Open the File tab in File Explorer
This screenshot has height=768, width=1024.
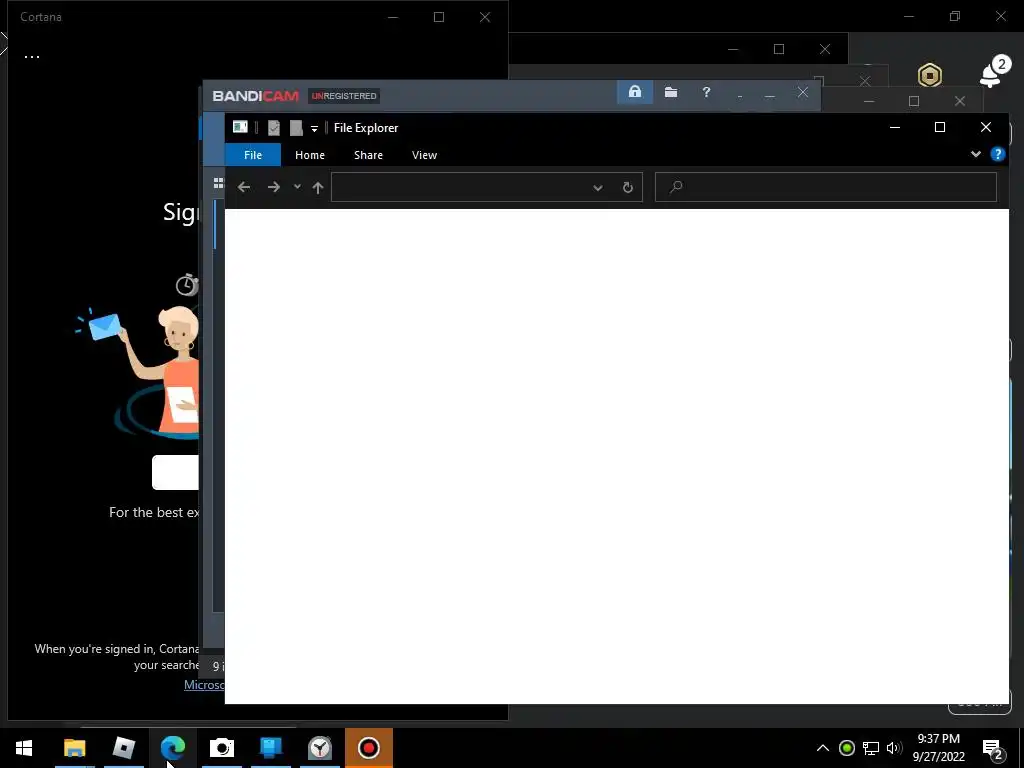[253, 155]
